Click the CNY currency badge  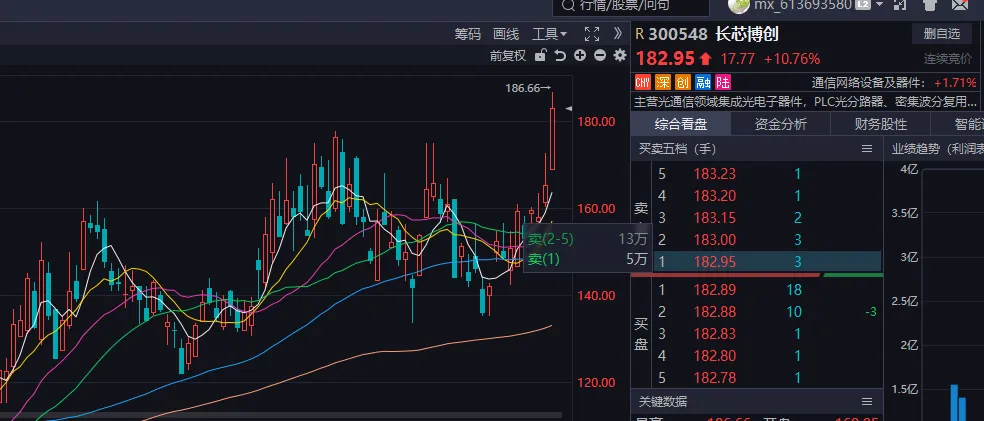643,82
